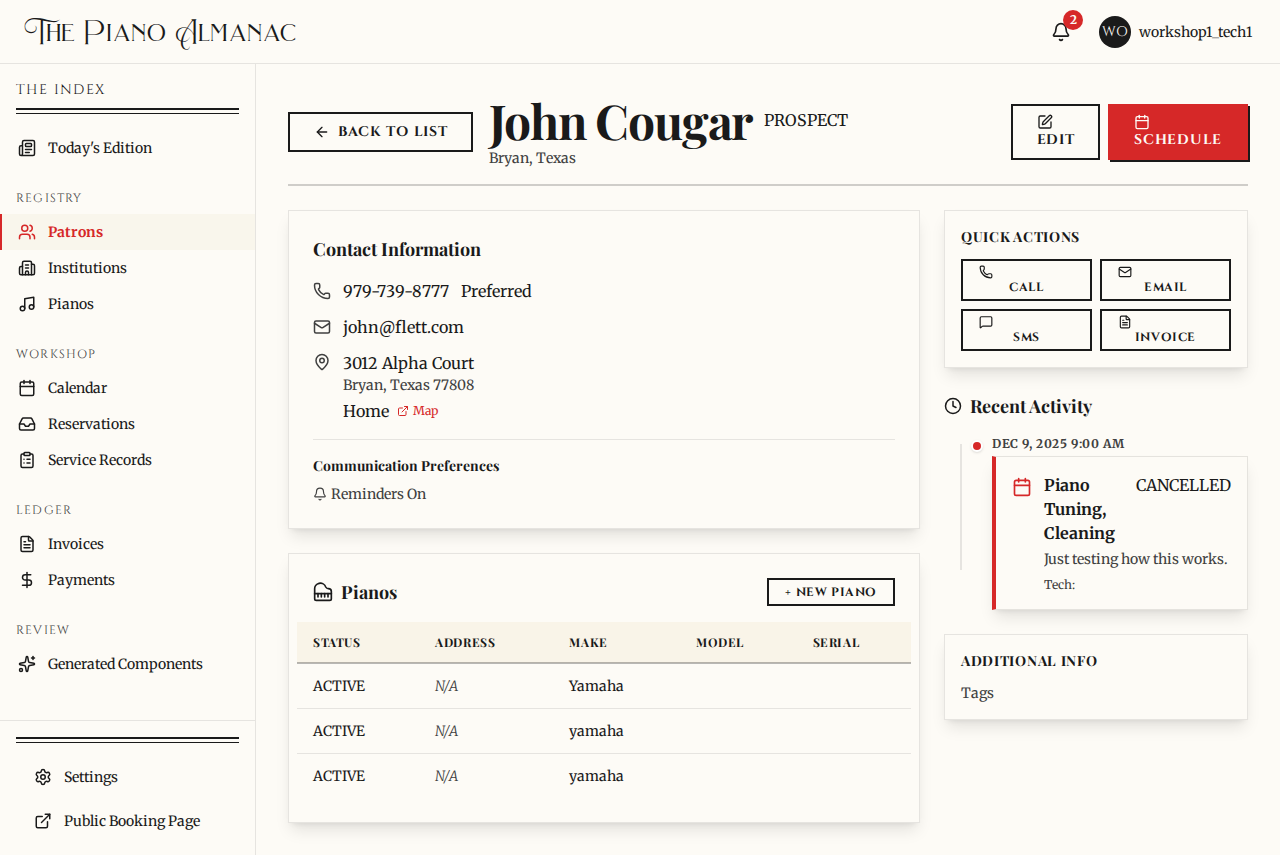This screenshot has width=1280, height=855.
Task: Open Today's Edition tab
Action: tap(99, 148)
